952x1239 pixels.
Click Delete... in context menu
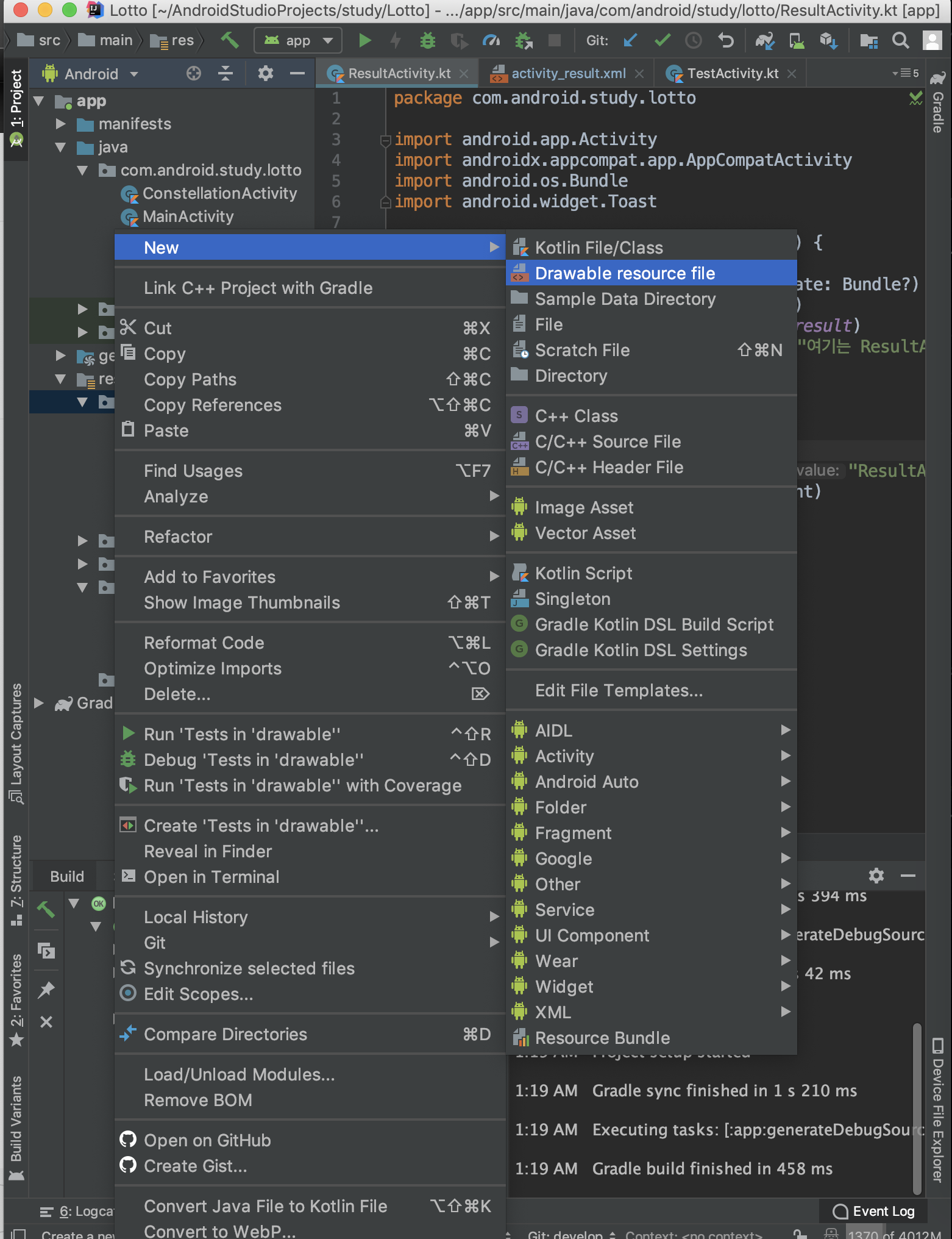pos(310,694)
